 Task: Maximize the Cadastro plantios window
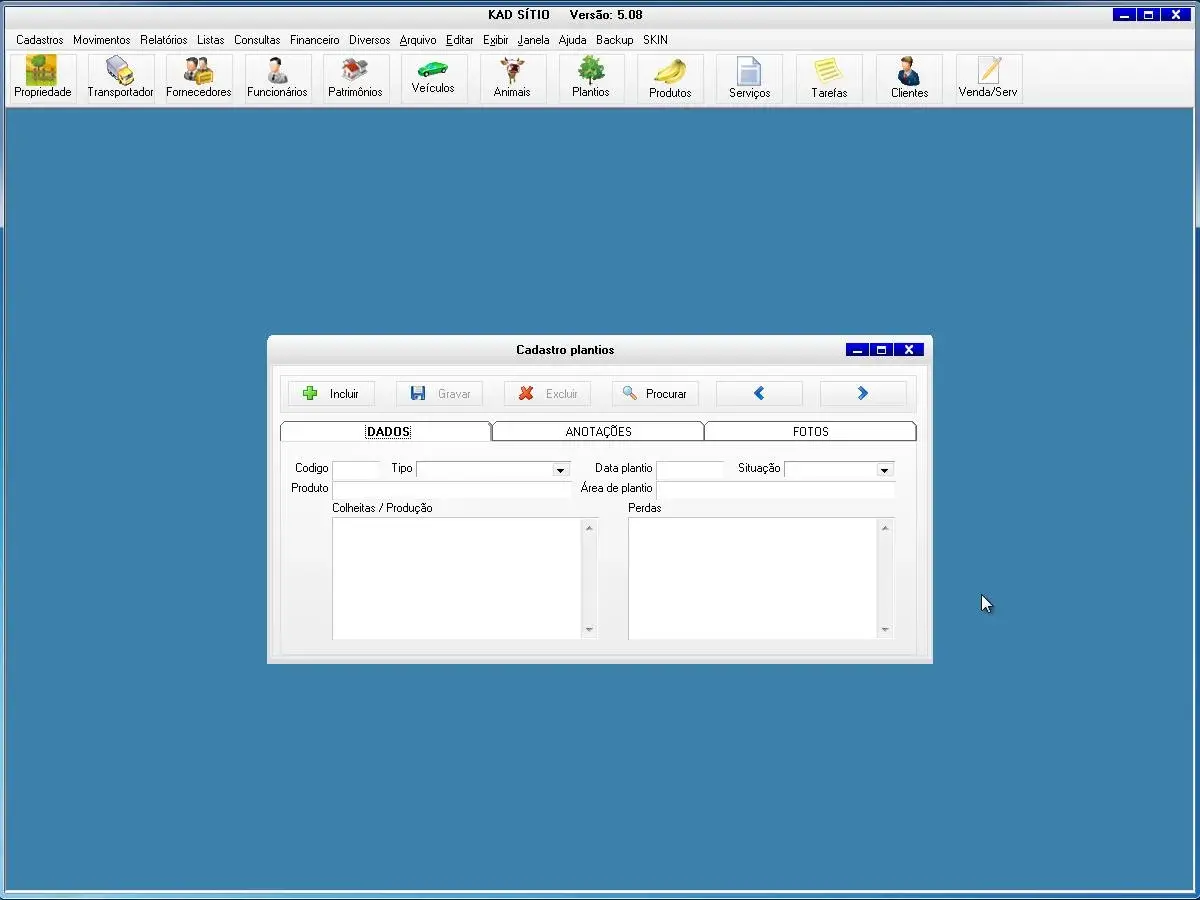click(x=881, y=350)
